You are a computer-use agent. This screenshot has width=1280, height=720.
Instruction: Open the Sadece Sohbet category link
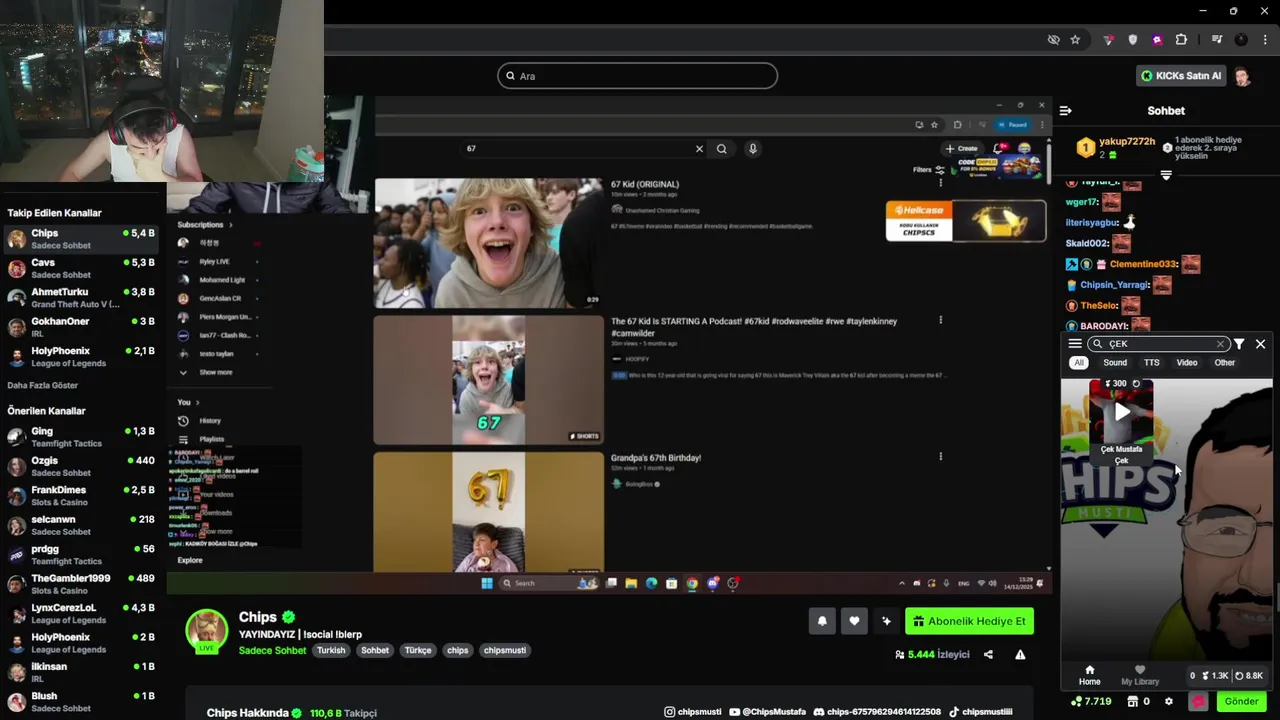point(272,650)
